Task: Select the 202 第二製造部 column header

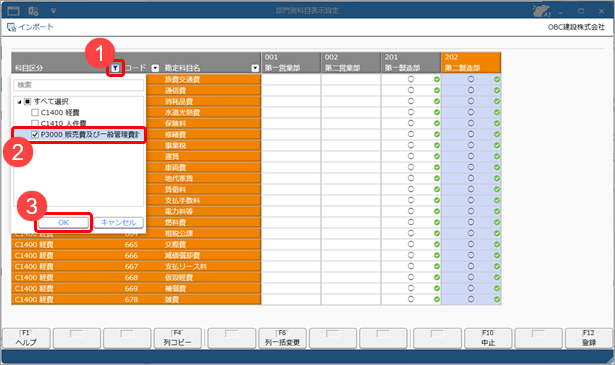Action: (x=471, y=63)
